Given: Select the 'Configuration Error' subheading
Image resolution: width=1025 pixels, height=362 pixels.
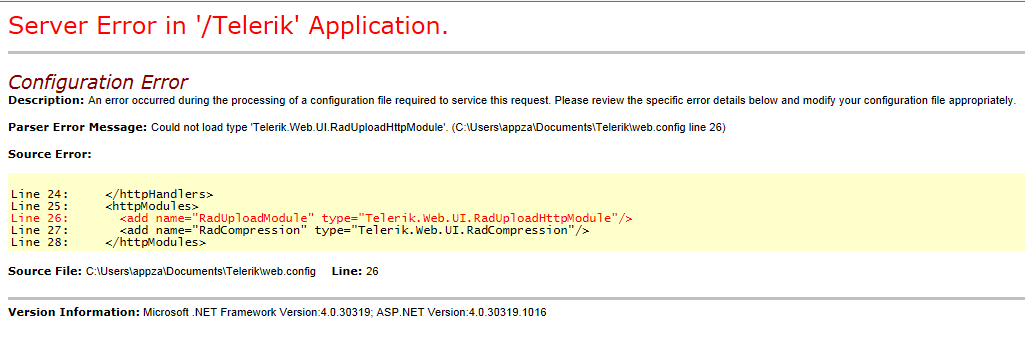Looking at the screenshot, I should point(97,82).
